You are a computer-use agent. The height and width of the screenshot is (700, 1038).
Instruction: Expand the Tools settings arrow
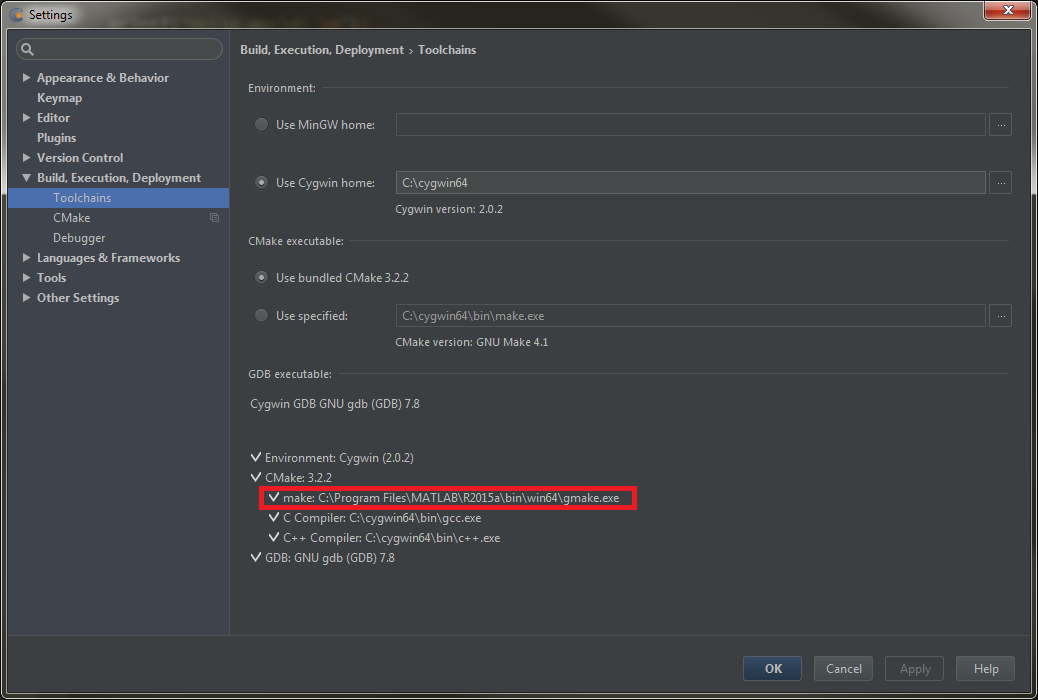coord(26,277)
